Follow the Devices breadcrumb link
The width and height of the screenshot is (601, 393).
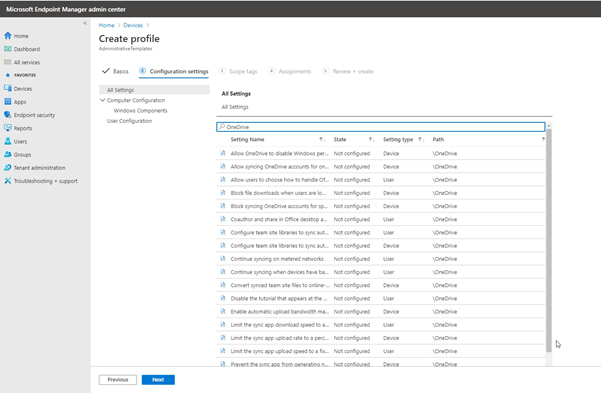tap(133, 25)
